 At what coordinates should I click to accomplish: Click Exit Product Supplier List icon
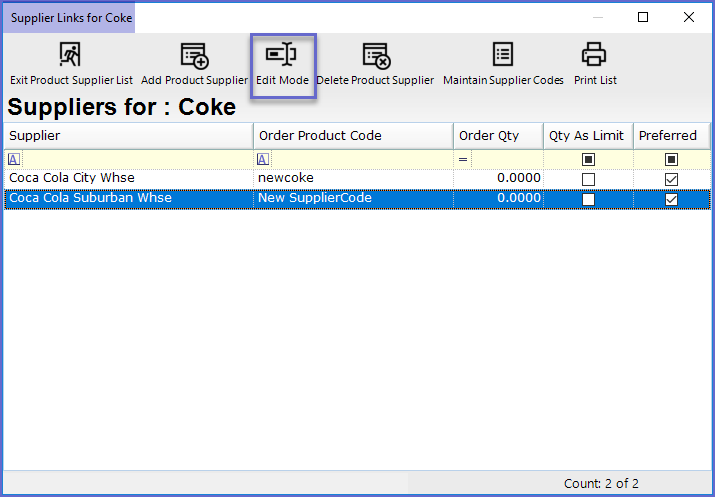click(70, 56)
